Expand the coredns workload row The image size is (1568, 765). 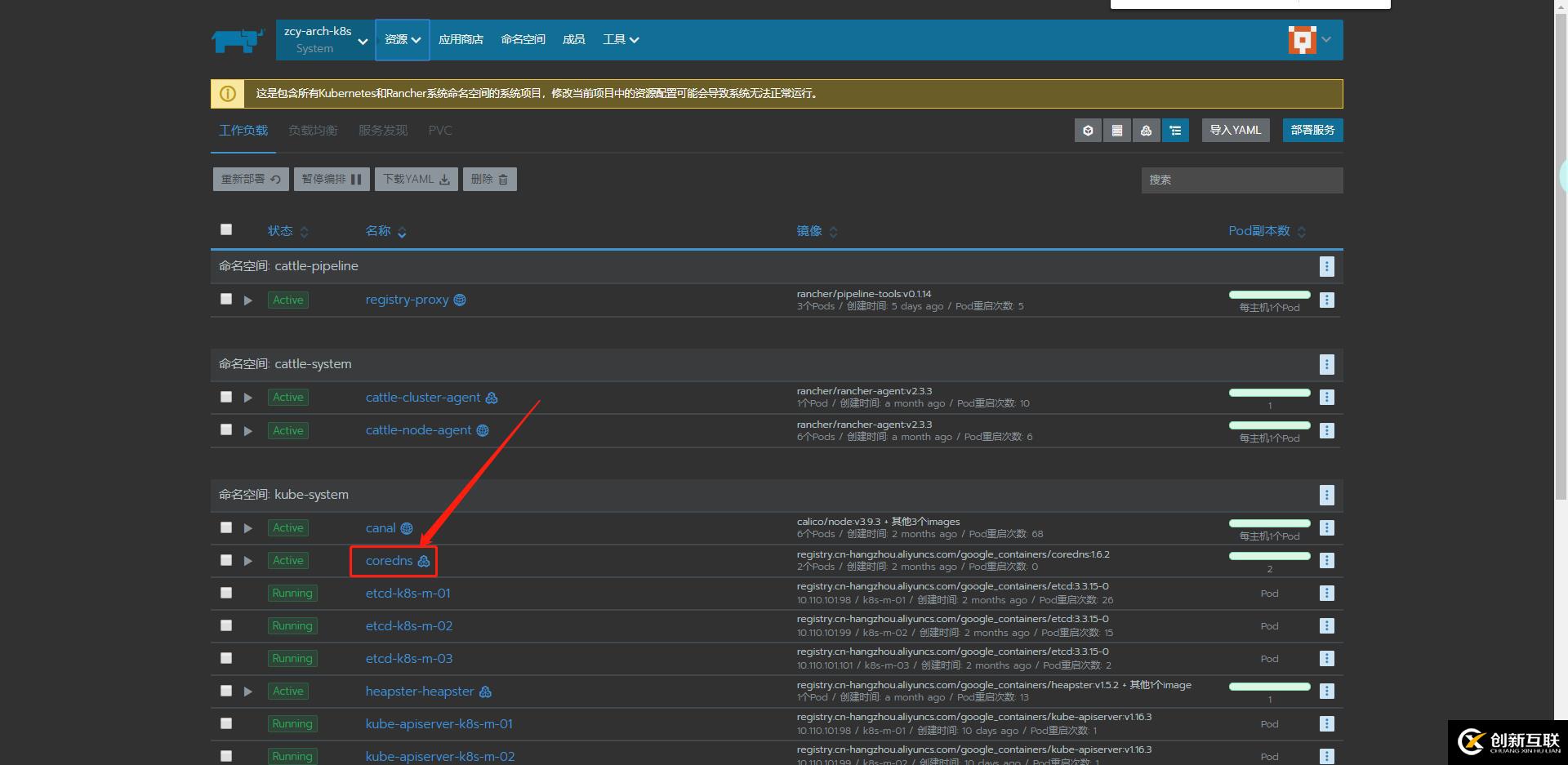click(x=248, y=561)
